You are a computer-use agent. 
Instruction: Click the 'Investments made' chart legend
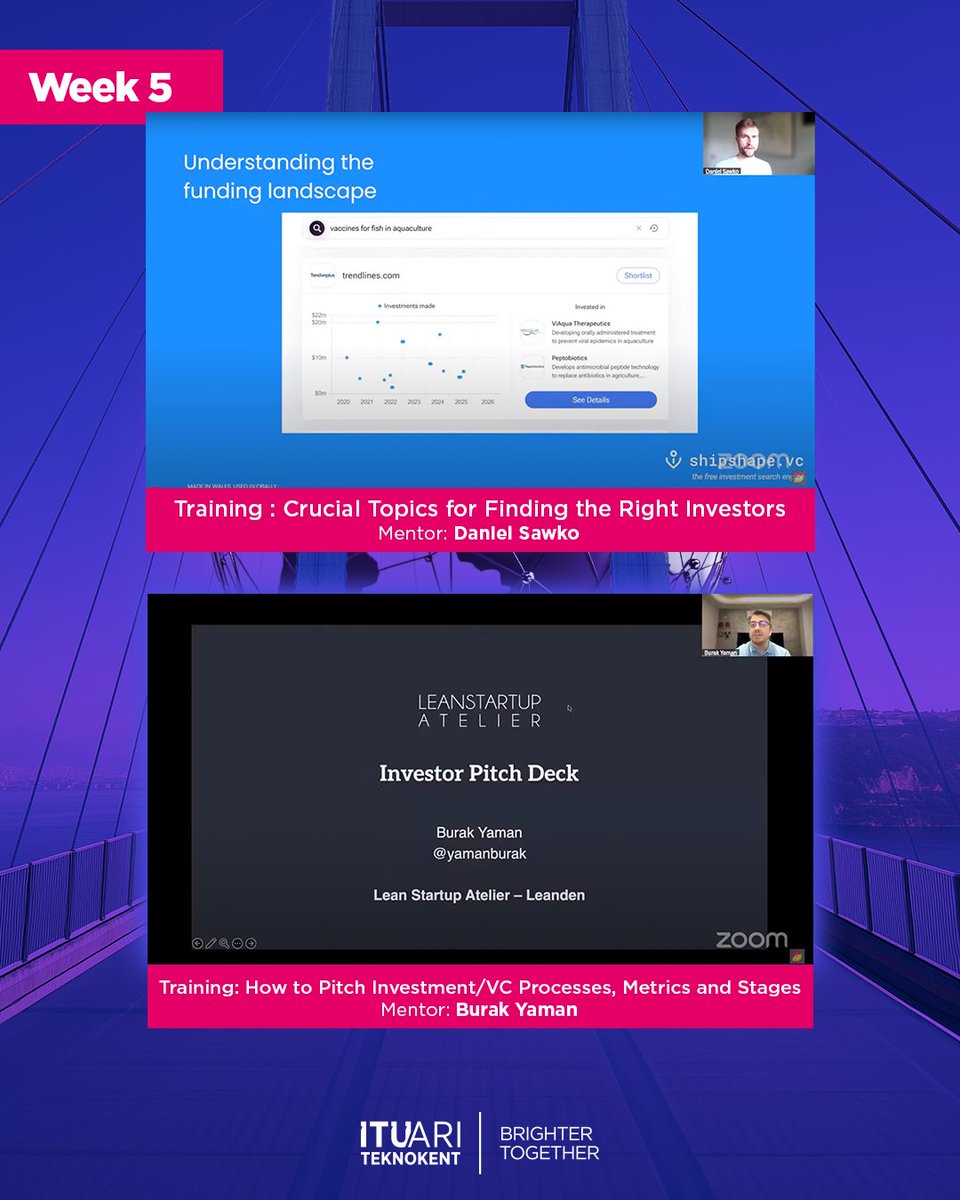406,306
